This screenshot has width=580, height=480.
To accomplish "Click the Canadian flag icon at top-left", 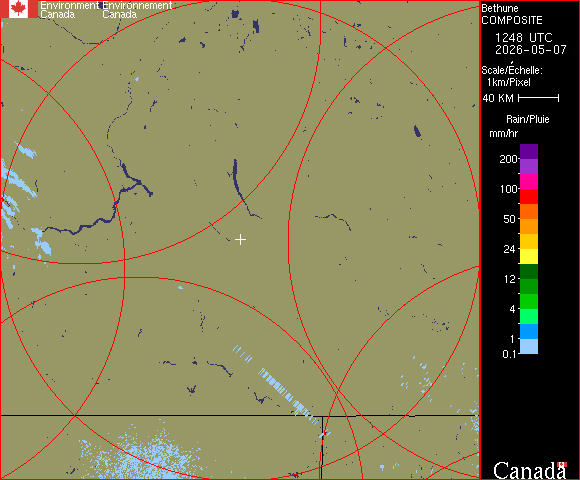I will pyautogui.click(x=18, y=9).
